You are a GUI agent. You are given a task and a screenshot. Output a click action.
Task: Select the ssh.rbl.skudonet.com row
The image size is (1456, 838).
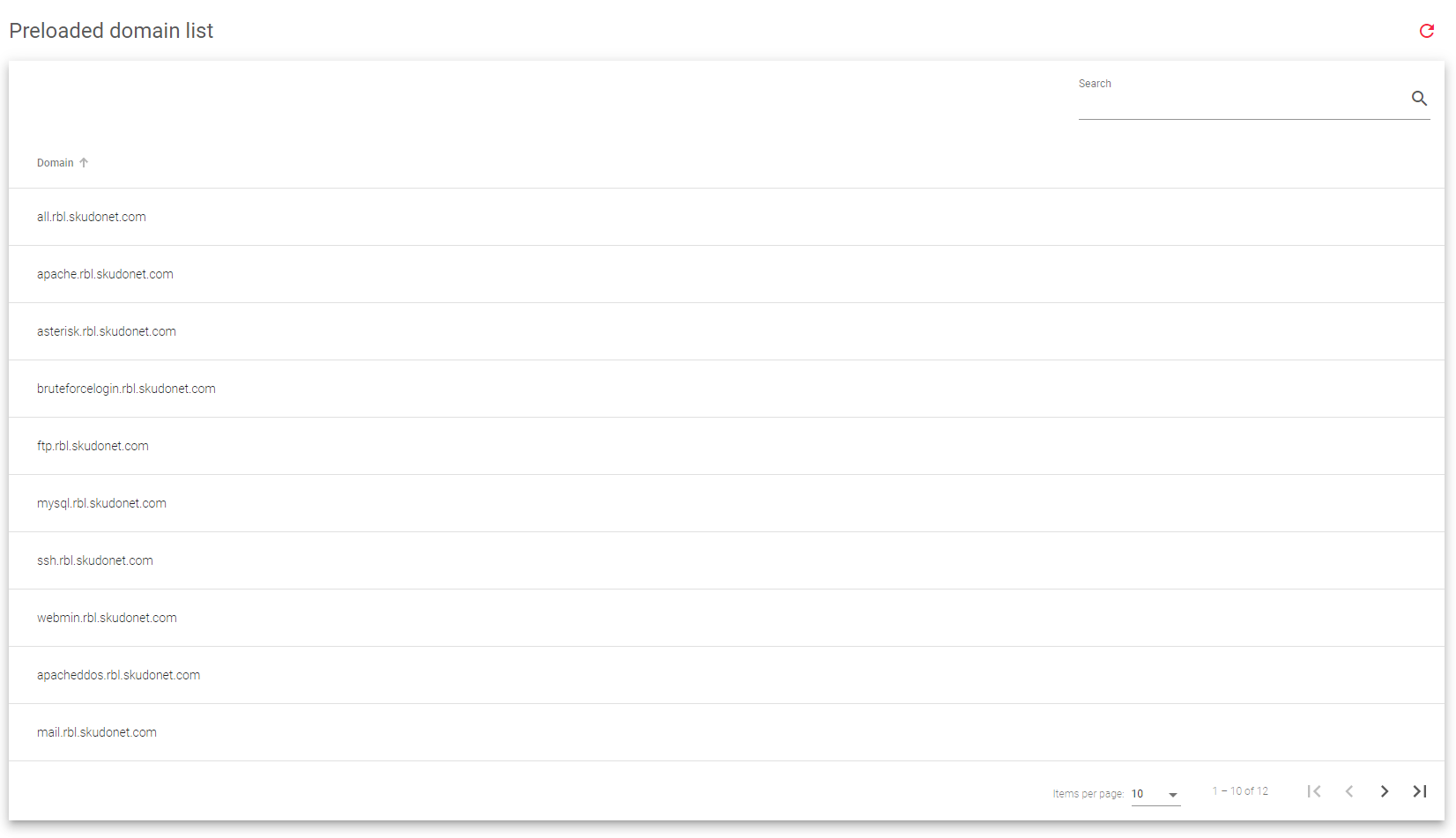[726, 560]
